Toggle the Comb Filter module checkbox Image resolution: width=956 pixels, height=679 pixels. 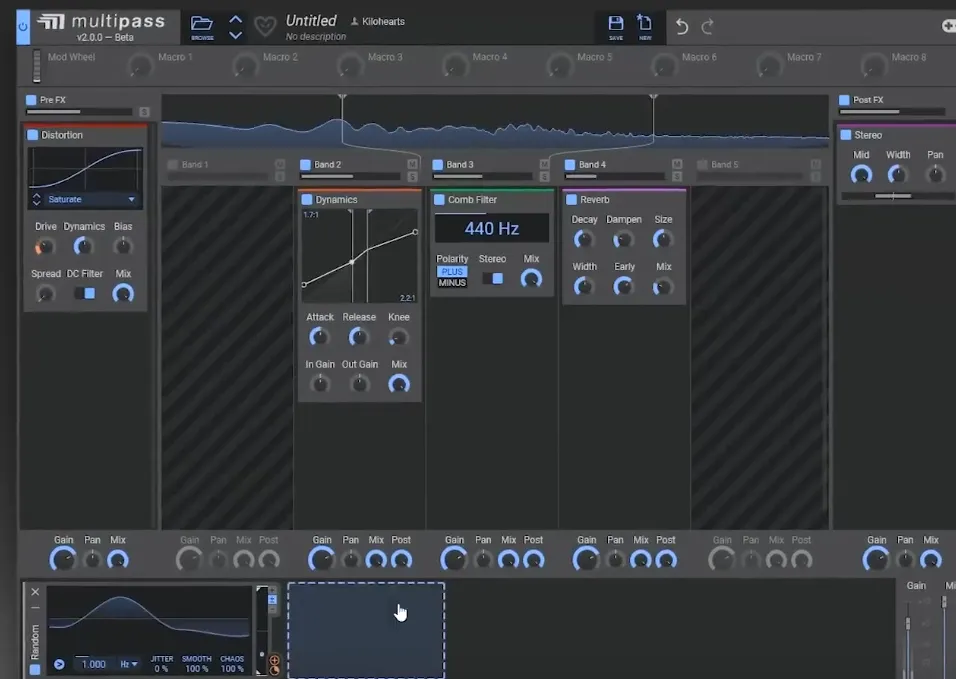tap(439, 200)
